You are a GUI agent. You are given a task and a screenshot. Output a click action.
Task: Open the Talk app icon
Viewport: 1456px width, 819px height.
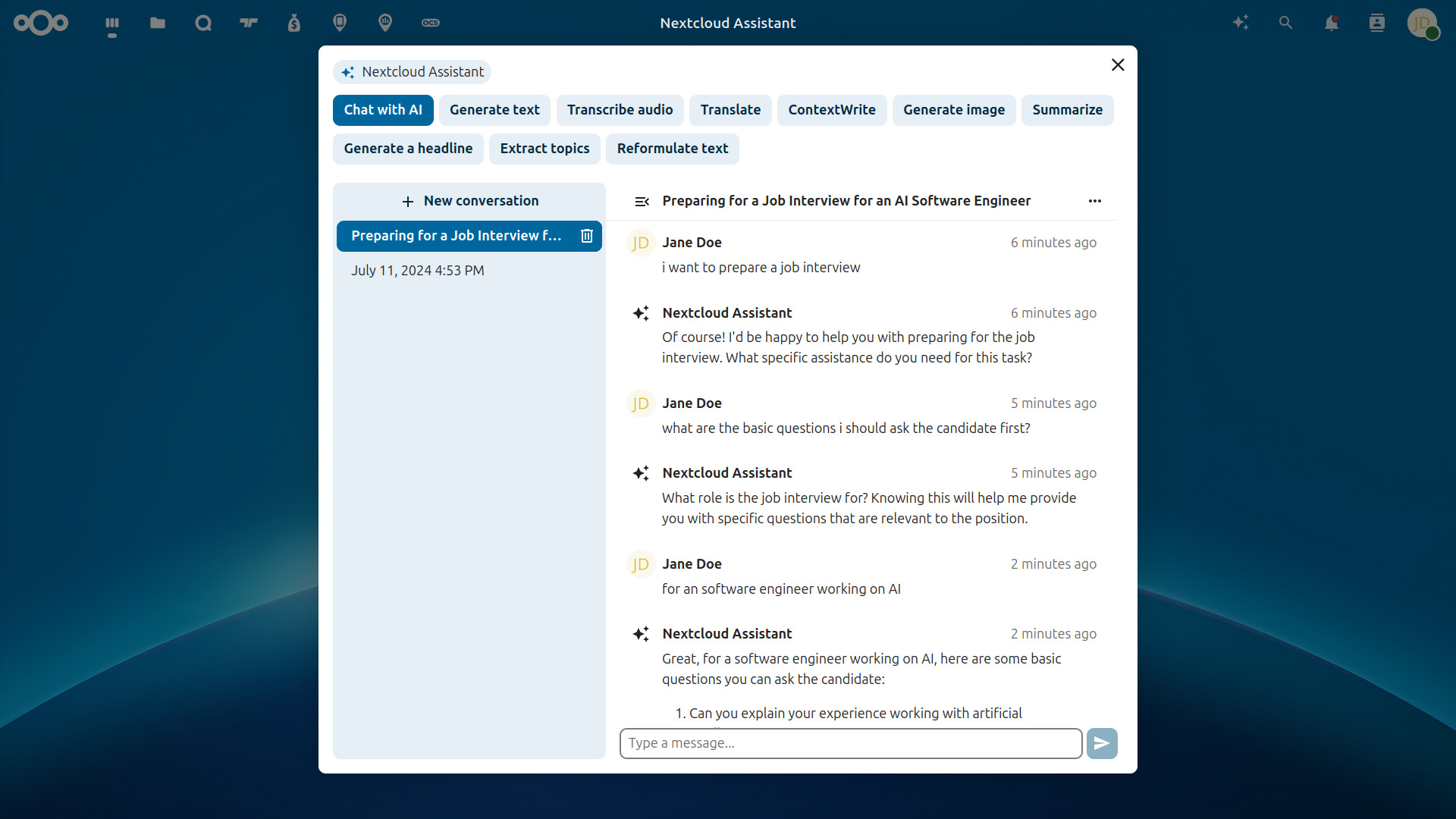pyautogui.click(x=203, y=23)
